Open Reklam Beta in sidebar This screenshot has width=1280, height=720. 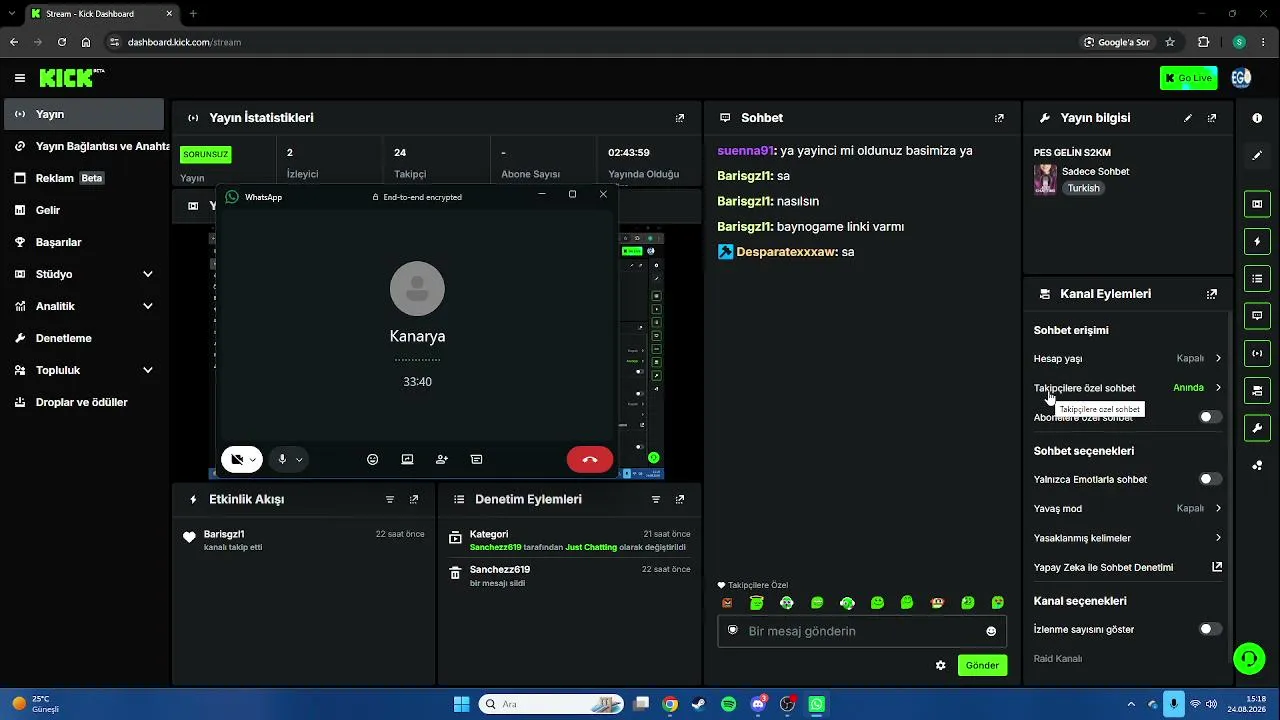point(84,178)
